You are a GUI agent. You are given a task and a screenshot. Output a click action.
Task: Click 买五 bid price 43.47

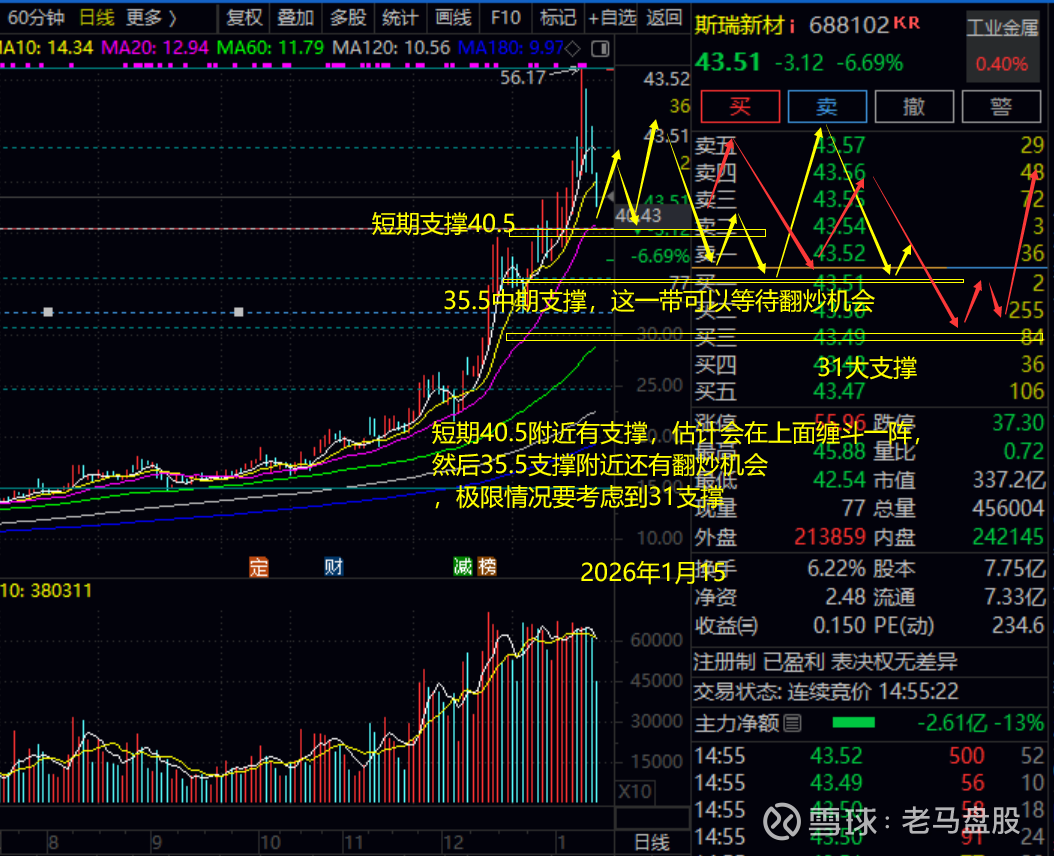(838, 391)
